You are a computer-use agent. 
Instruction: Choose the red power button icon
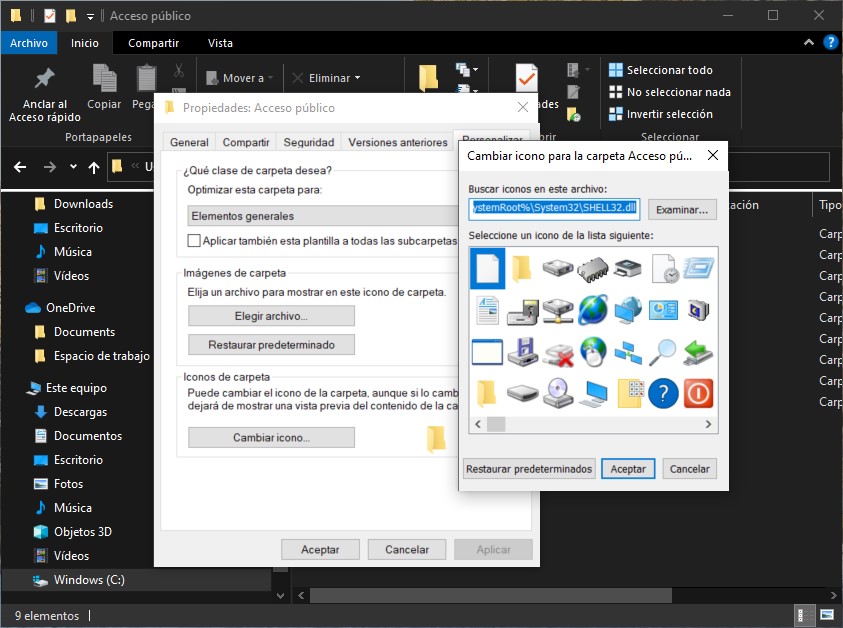[x=698, y=394]
